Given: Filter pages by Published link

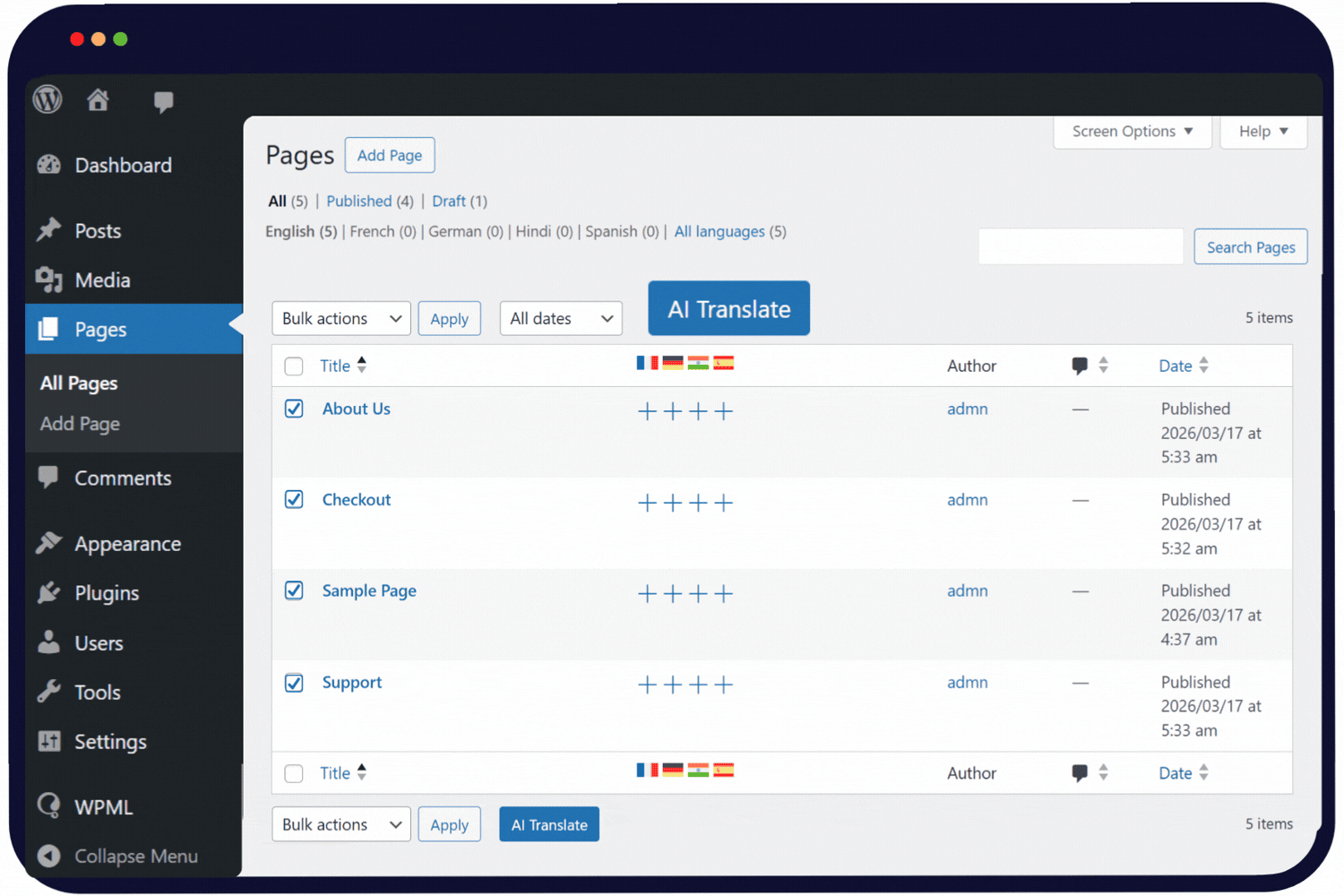Looking at the screenshot, I should (358, 202).
